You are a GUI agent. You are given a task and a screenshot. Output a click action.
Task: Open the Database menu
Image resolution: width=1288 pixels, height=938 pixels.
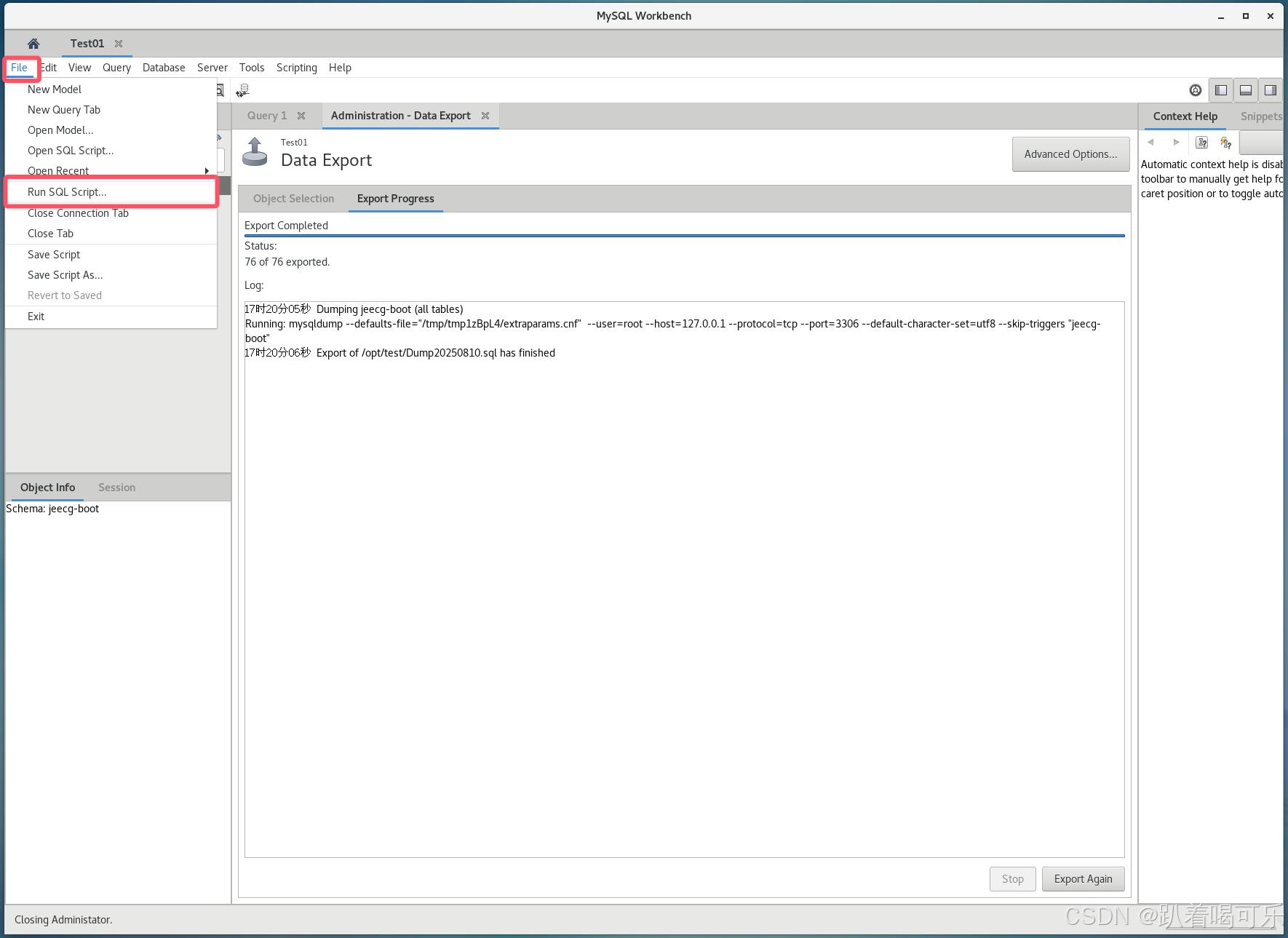(164, 68)
